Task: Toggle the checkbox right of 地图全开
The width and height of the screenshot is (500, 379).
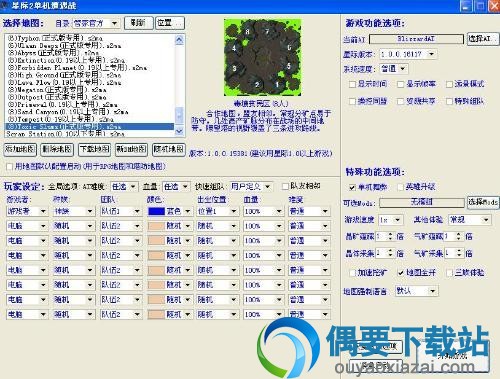Action: [x=449, y=273]
